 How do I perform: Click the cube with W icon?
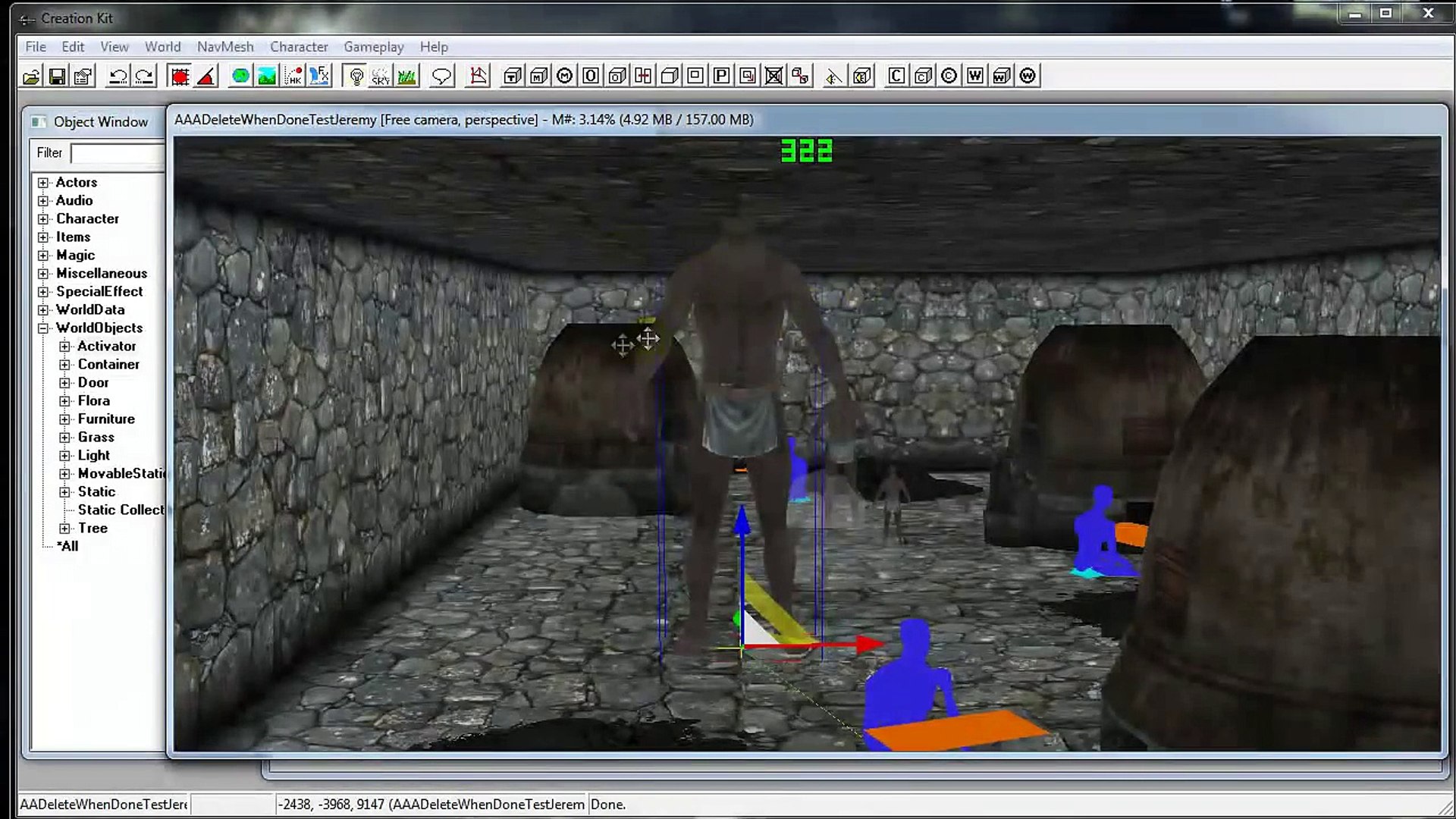(x=1001, y=76)
